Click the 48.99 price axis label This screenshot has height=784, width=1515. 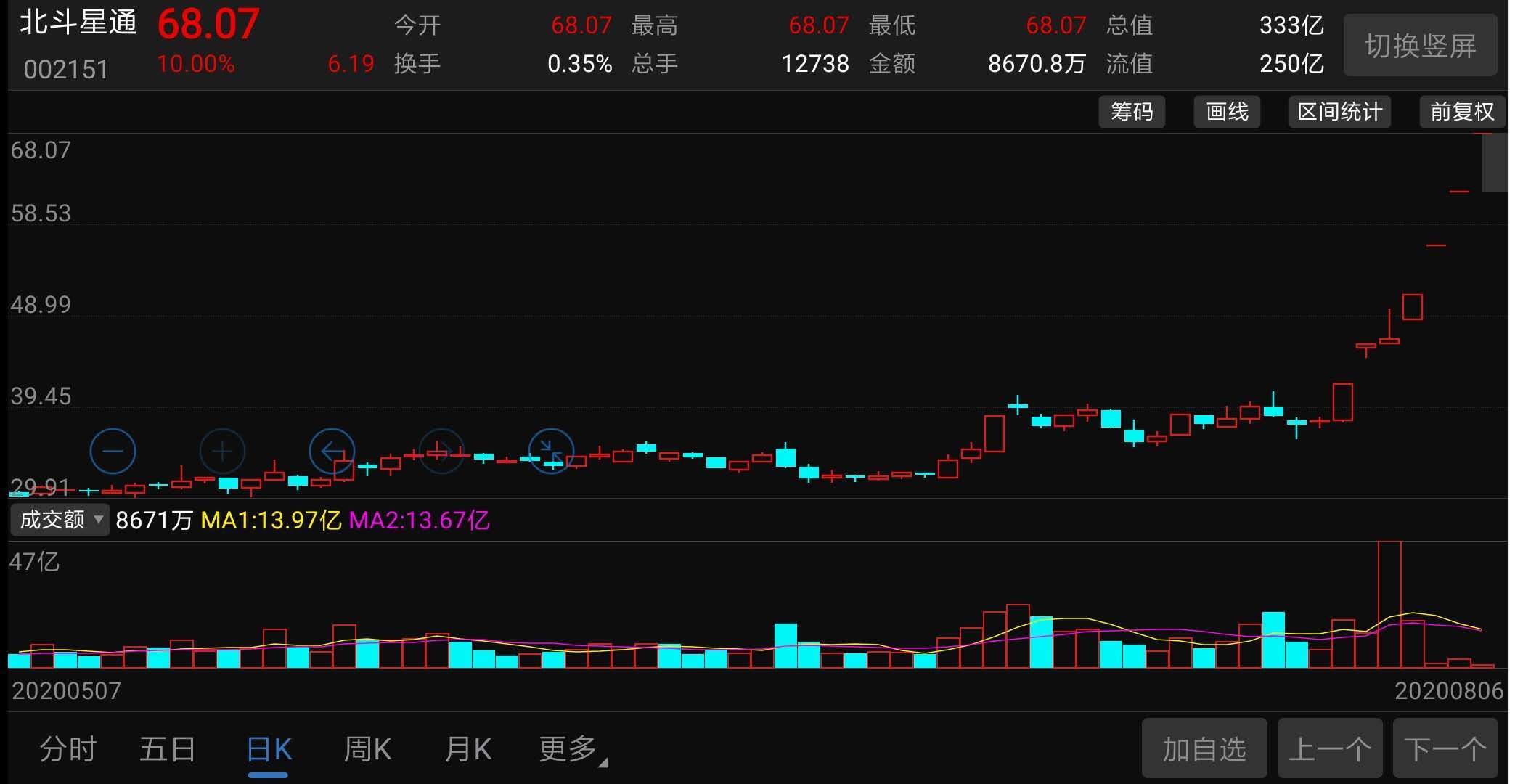[x=41, y=304]
